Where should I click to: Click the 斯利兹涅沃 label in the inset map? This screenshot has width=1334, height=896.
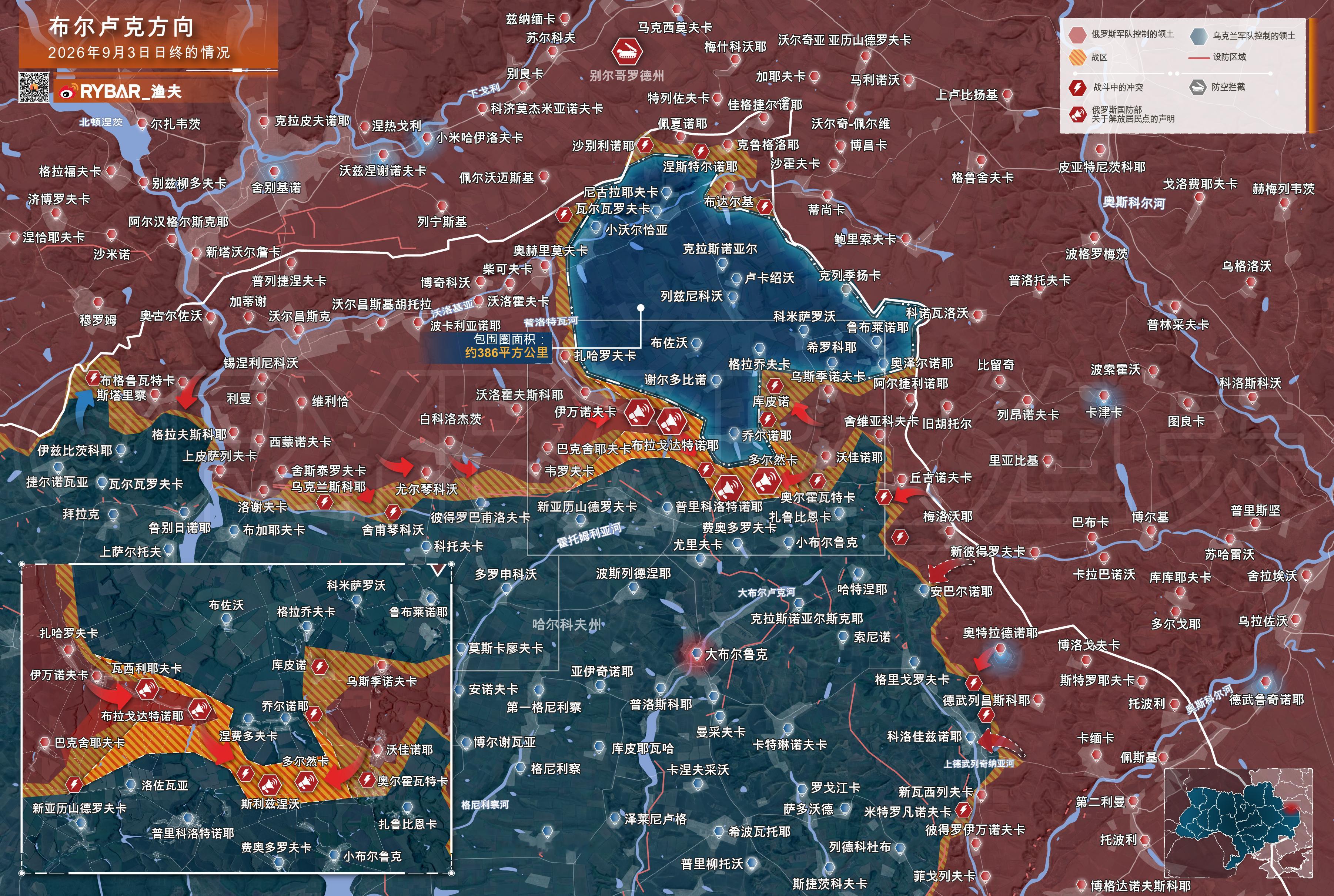point(270,803)
